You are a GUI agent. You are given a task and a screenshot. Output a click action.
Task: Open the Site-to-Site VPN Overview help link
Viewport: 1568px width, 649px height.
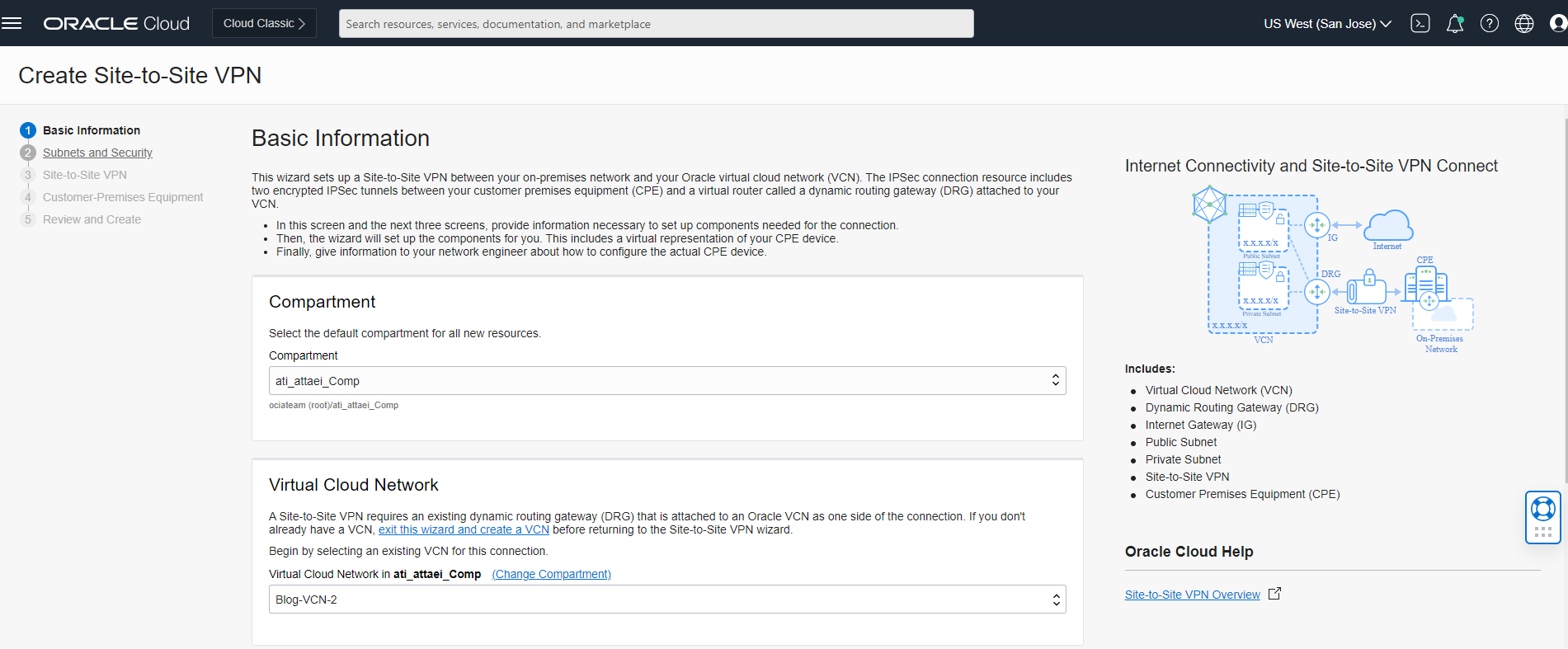click(1192, 595)
